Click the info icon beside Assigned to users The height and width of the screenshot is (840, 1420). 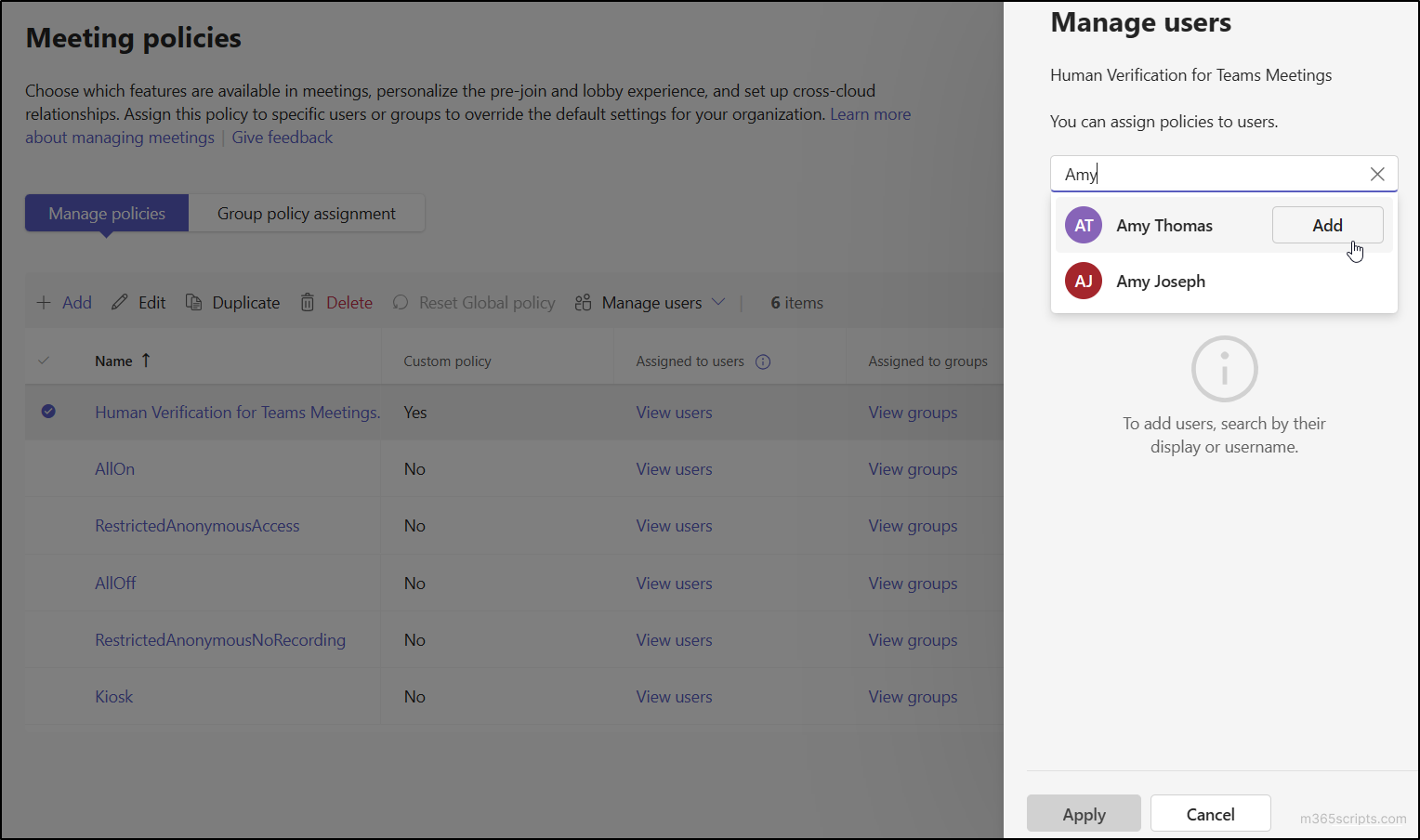763,361
